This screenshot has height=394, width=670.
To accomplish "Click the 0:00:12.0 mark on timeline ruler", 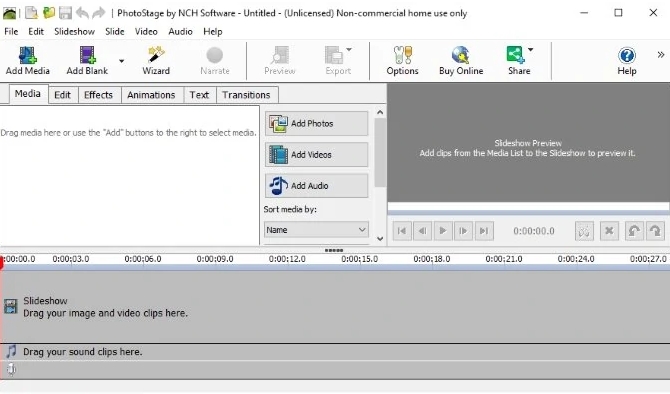I will point(287,259).
